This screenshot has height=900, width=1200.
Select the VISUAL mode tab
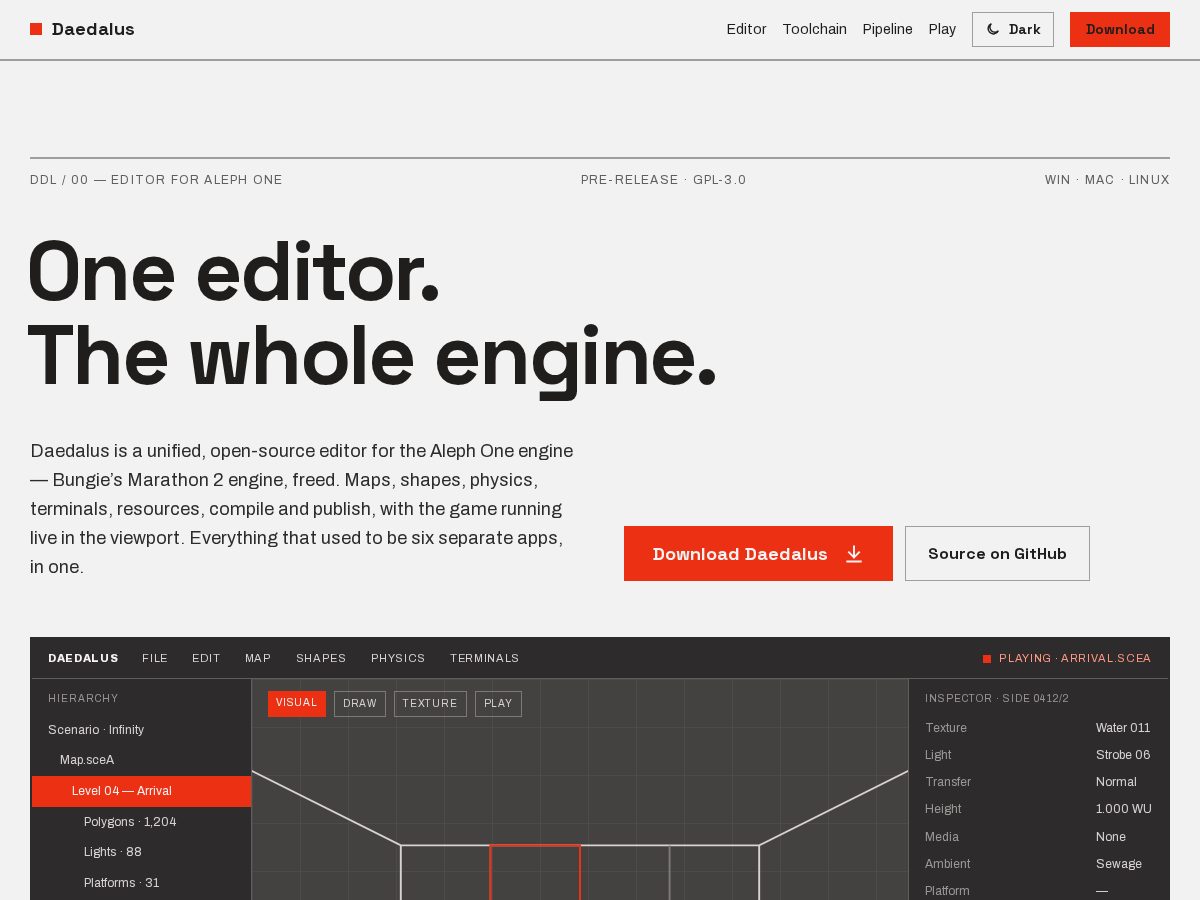(x=297, y=703)
